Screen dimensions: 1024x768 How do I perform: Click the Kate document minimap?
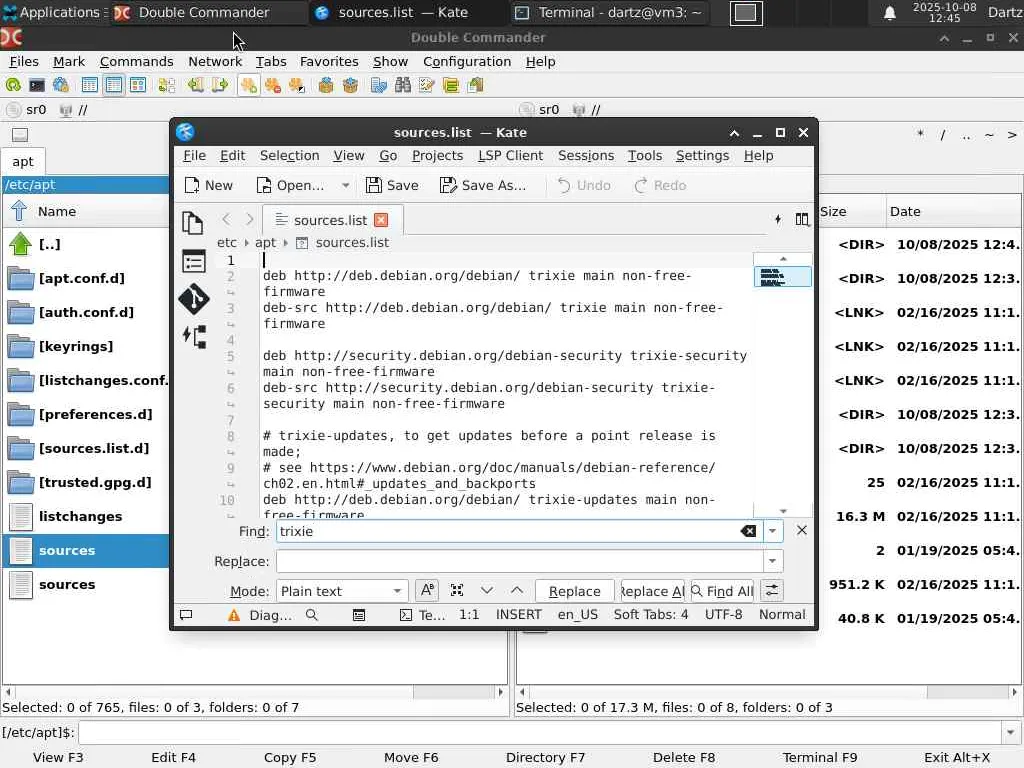point(782,276)
